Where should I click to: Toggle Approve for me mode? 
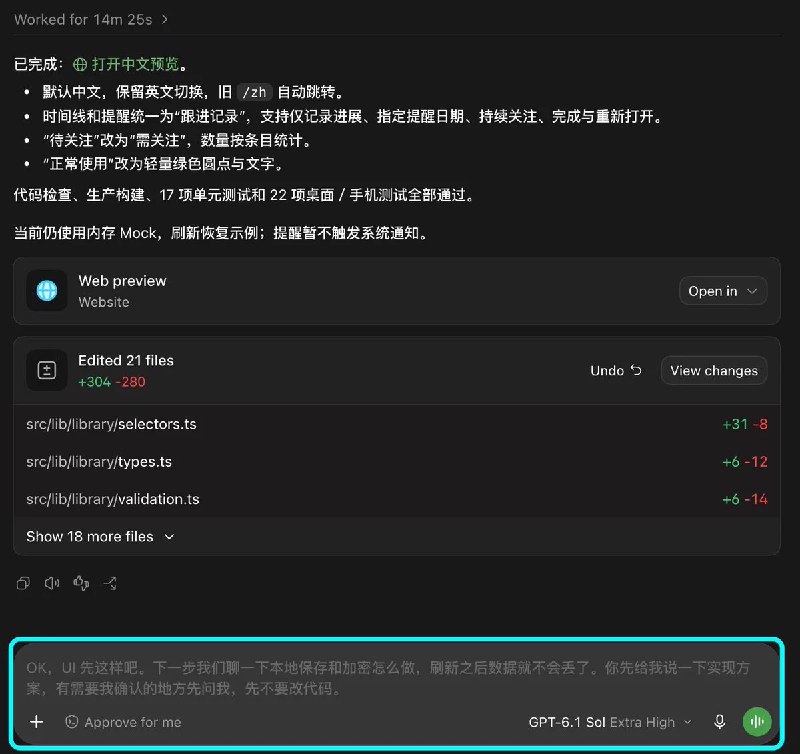pos(123,722)
